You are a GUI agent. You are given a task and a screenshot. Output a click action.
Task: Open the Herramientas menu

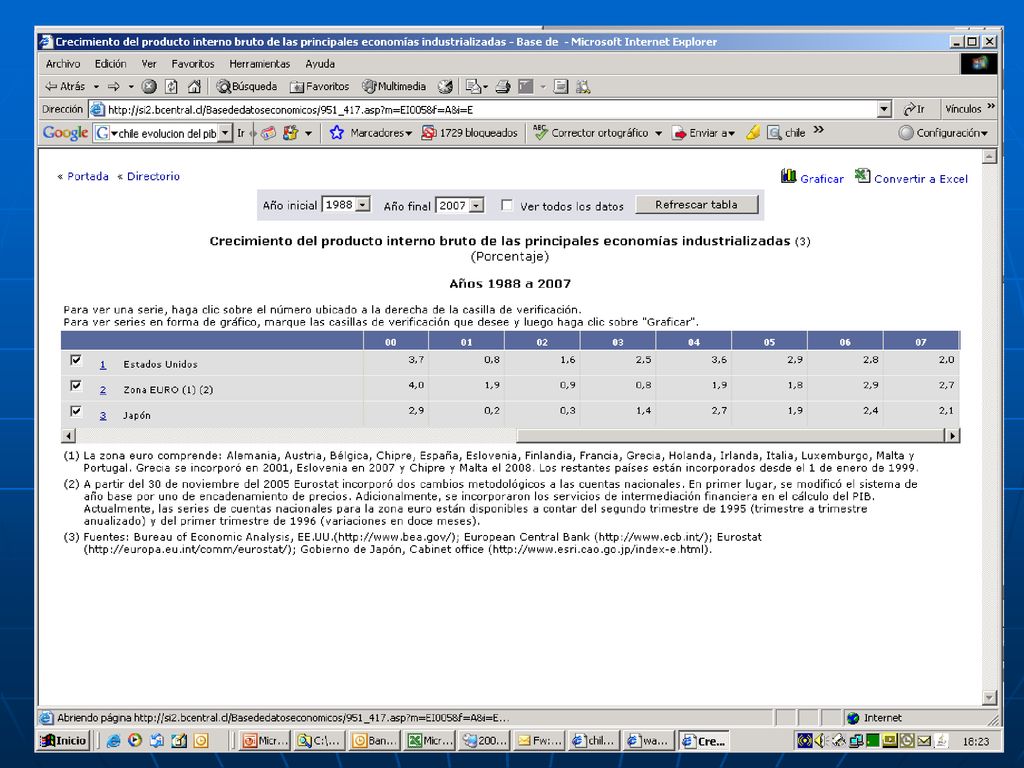coord(259,63)
